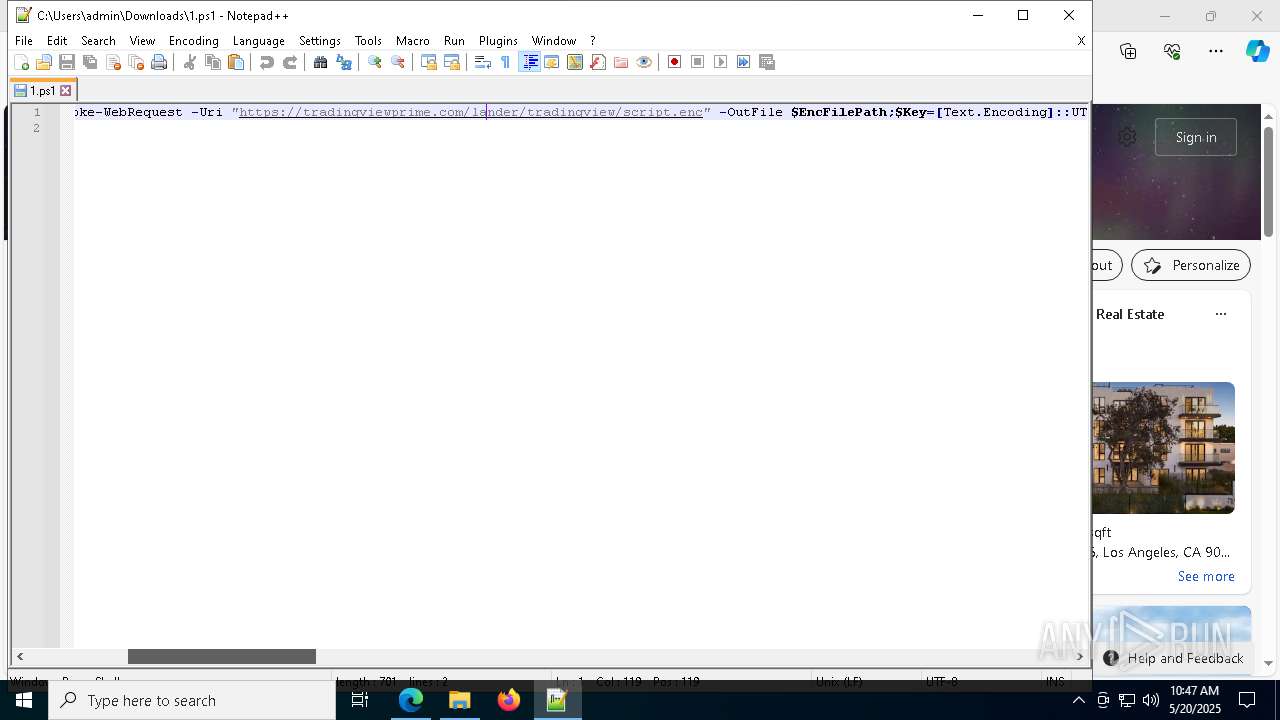This screenshot has height=720, width=1280.
Task: Open the Search menu
Action: click(x=98, y=41)
